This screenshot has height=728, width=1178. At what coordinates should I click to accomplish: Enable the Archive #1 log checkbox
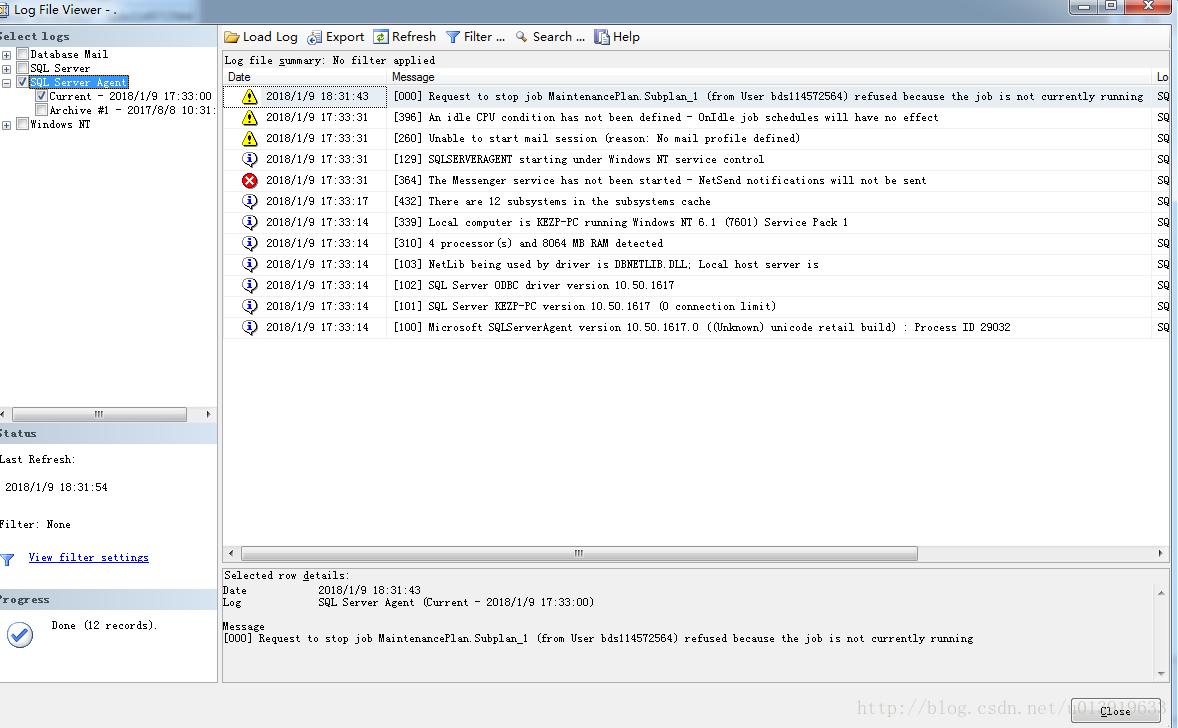(x=42, y=110)
